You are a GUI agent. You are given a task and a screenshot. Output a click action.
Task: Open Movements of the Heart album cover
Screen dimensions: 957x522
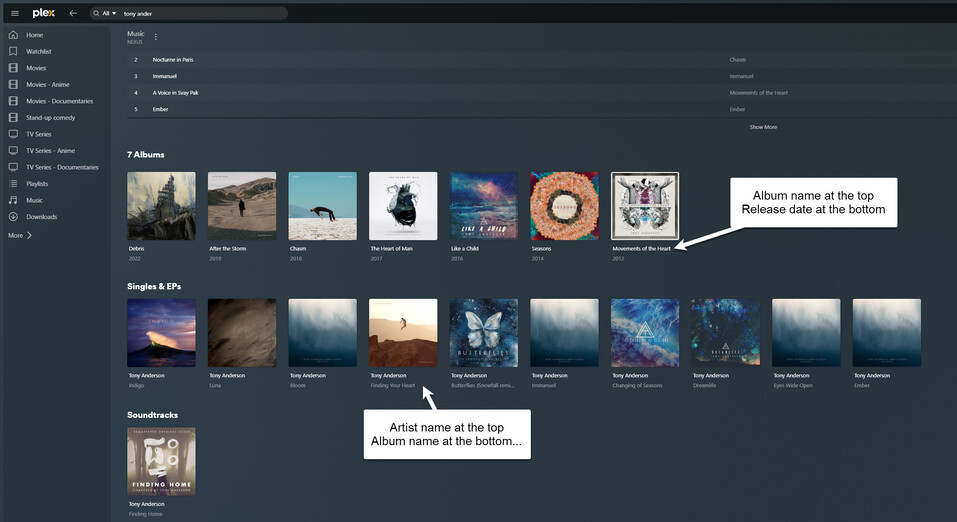[645, 206]
